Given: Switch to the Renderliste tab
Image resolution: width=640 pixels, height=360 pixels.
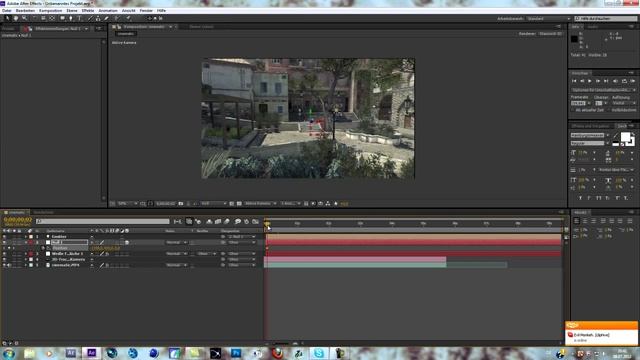Looking at the screenshot, I should (x=43, y=212).
